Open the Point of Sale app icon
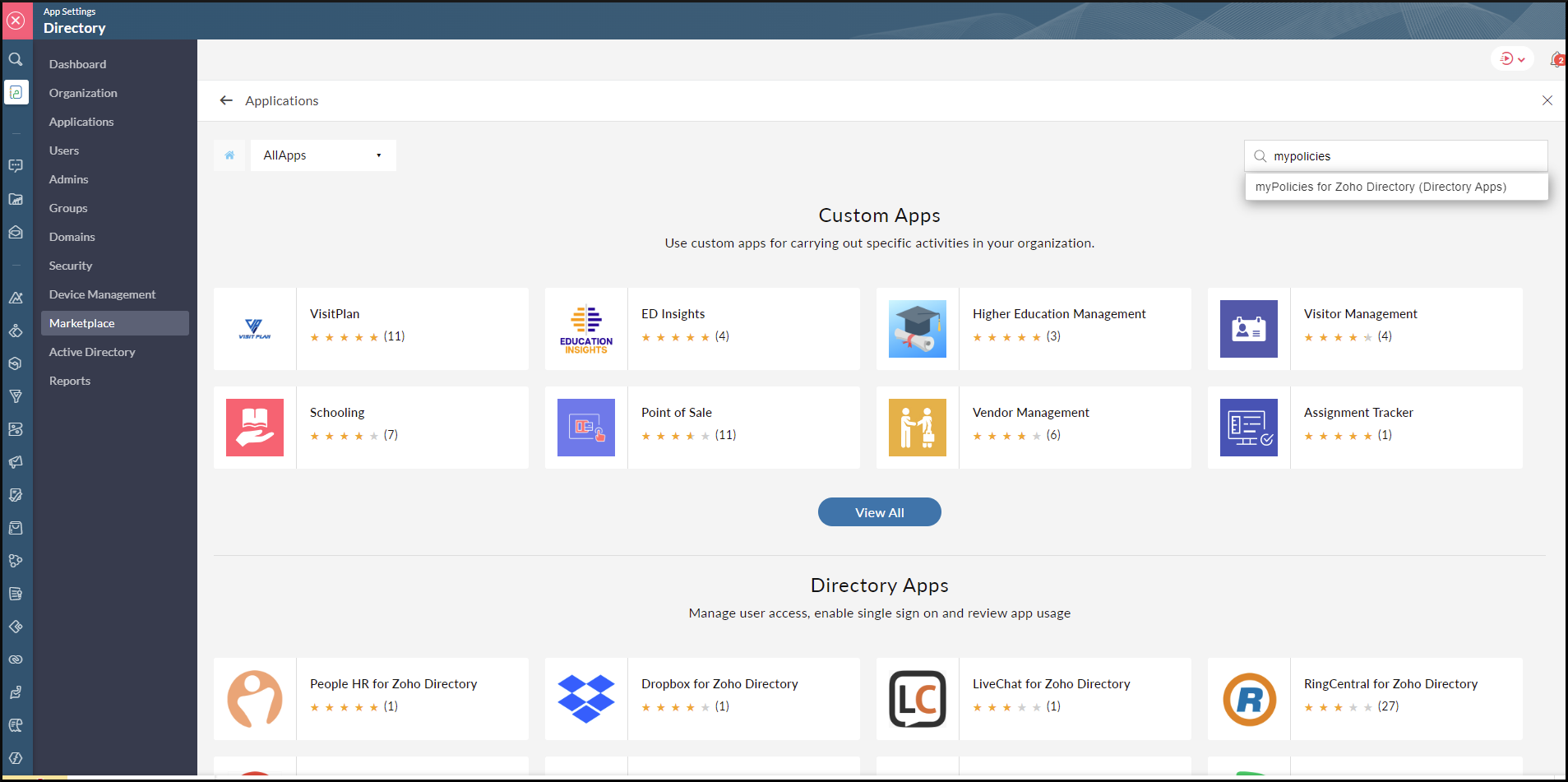1568x782 pixels. 586,428
